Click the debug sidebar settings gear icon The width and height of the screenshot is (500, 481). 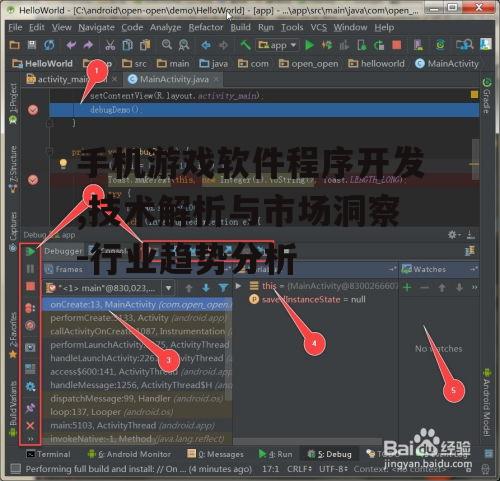[x=30, y=387]
